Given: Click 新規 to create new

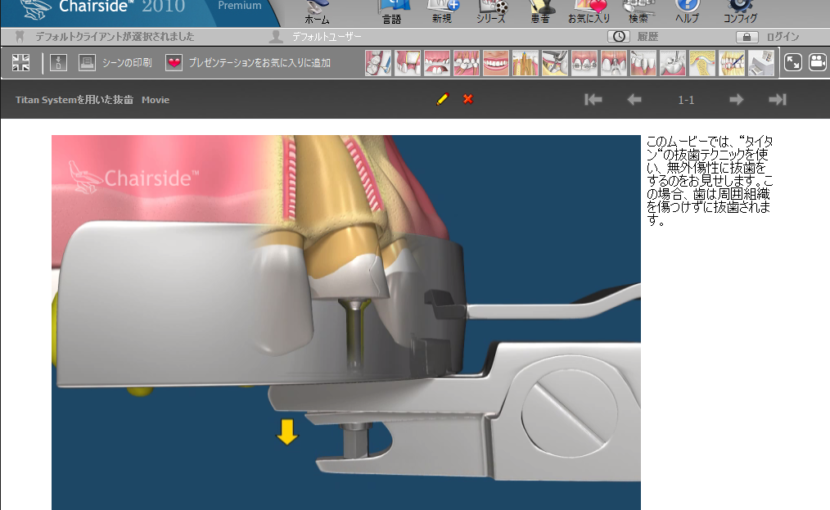Looking at the screenshot, I should (x=442, y=12).
